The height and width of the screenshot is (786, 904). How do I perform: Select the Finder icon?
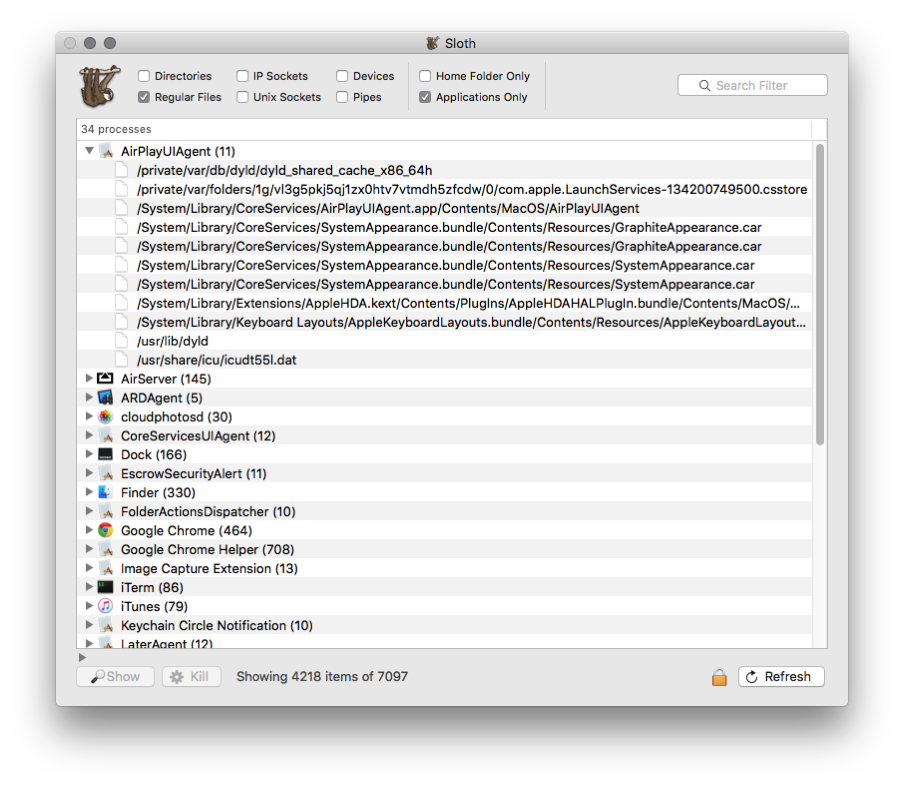[106, 492]
